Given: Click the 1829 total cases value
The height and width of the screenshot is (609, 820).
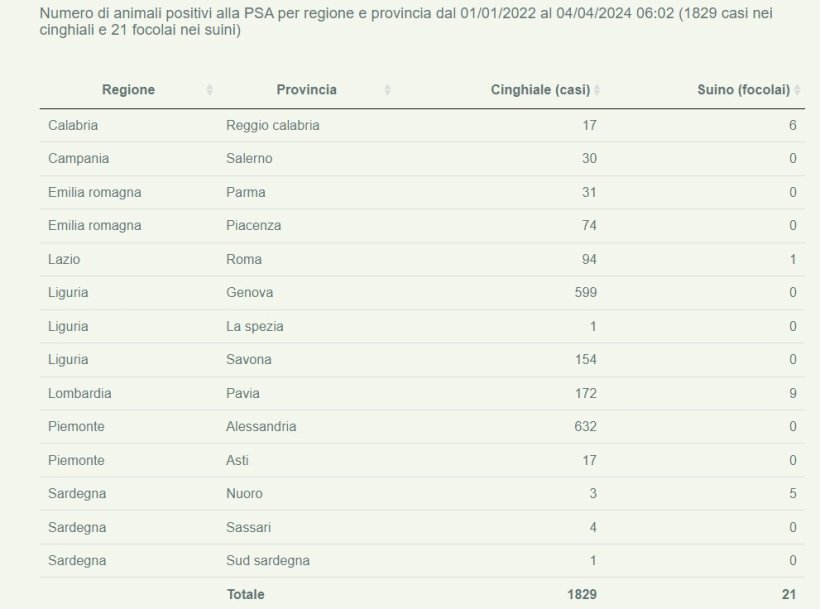Looking at the screenshot, I should pyautogui.click(x=580, y=594).
